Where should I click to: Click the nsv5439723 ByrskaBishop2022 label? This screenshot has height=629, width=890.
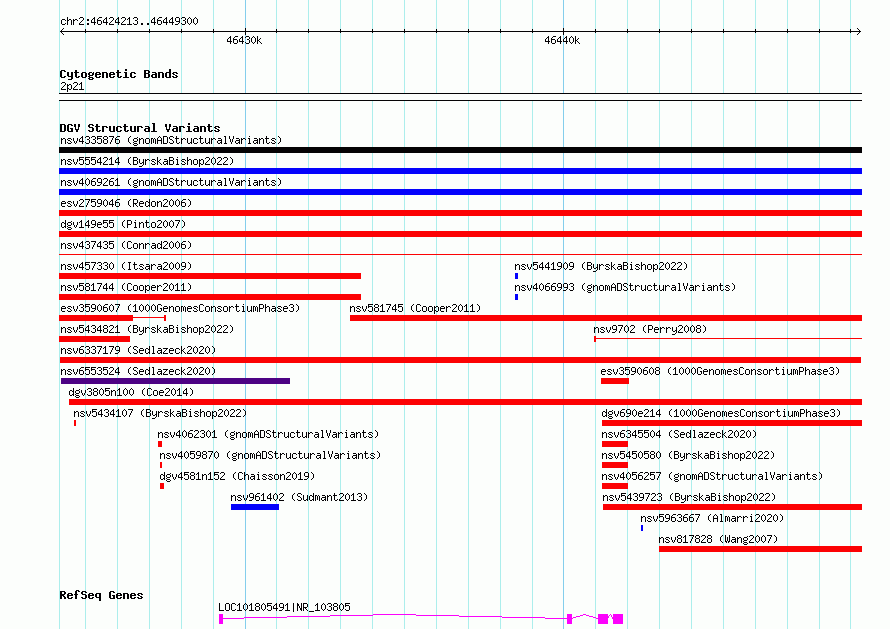pos(689,497)
